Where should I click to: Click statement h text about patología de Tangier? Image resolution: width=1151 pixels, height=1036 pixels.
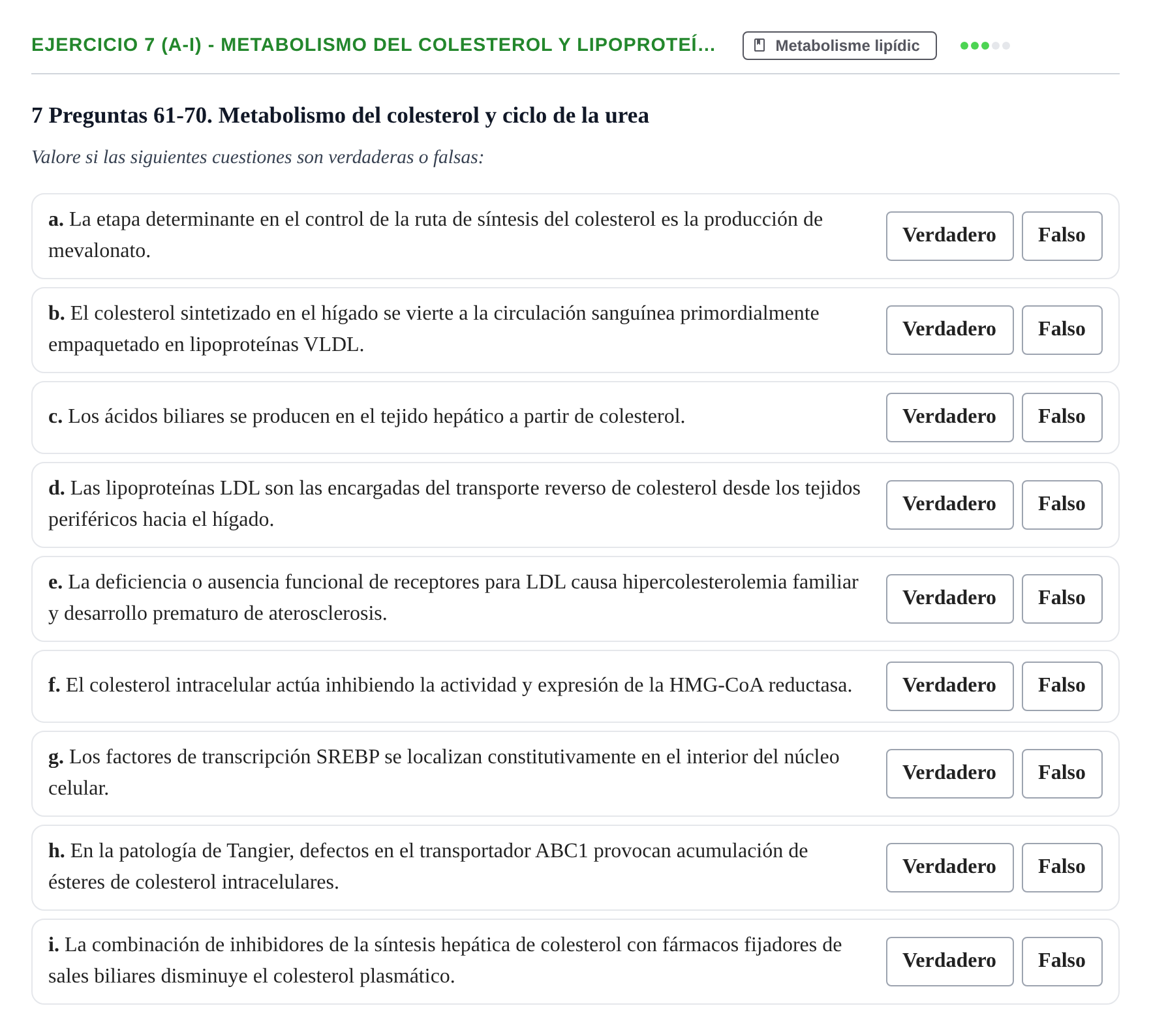(428, 866)
